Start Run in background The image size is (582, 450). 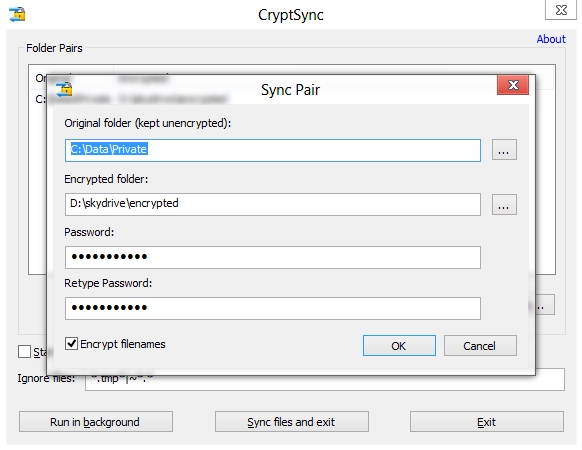[96, 421]
